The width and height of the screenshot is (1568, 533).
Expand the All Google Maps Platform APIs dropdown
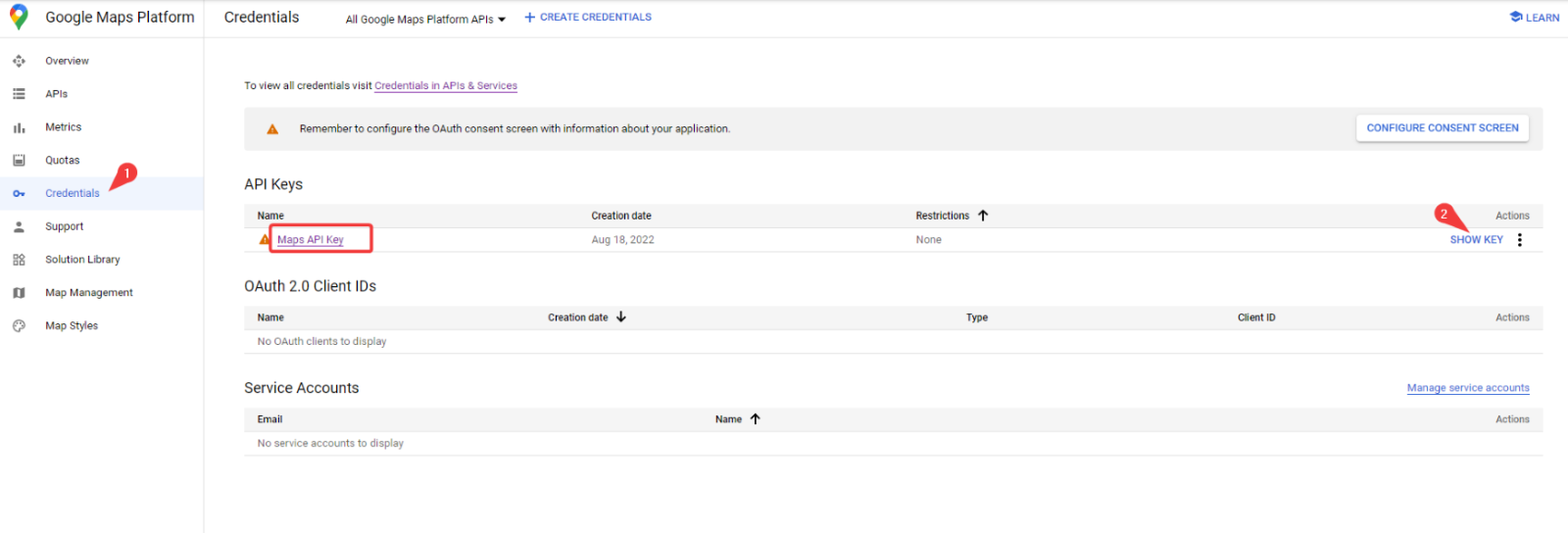pos(425,19)
